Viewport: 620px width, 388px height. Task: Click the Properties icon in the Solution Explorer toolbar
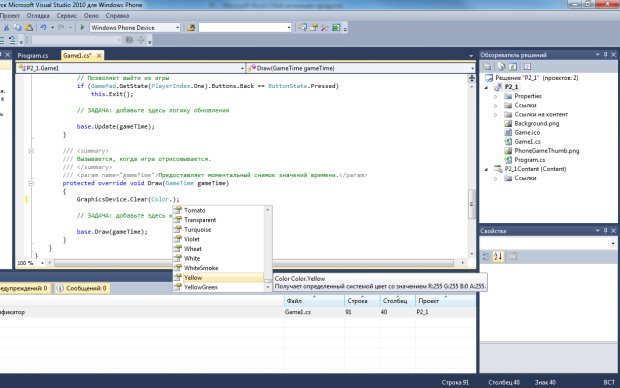click(x=488, y=67)
